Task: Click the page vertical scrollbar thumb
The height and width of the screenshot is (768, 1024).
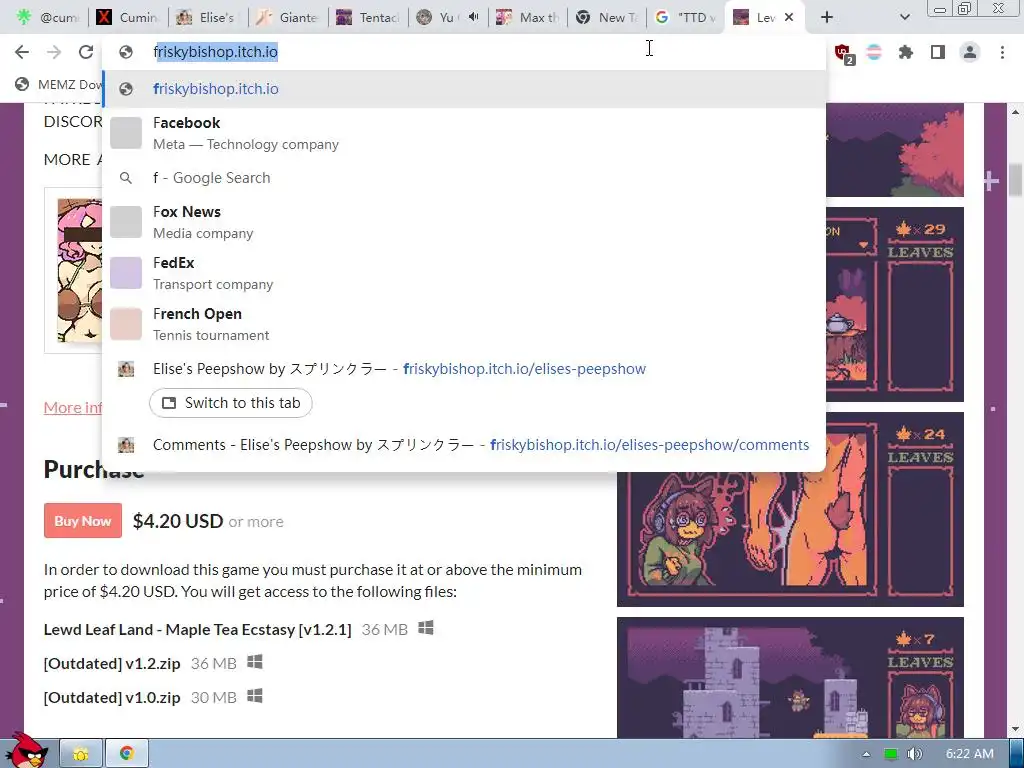Action: click(x=1016, y=180)
